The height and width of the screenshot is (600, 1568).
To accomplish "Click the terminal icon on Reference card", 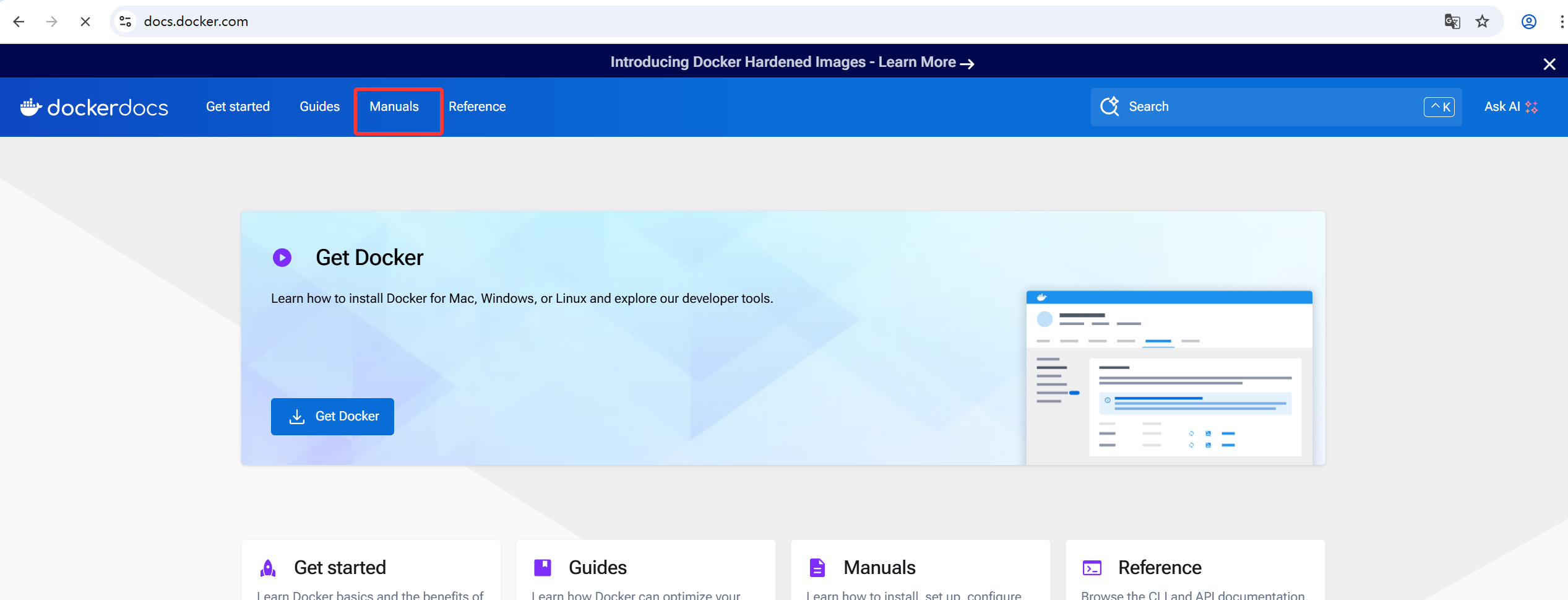I will click(1092, 568).
